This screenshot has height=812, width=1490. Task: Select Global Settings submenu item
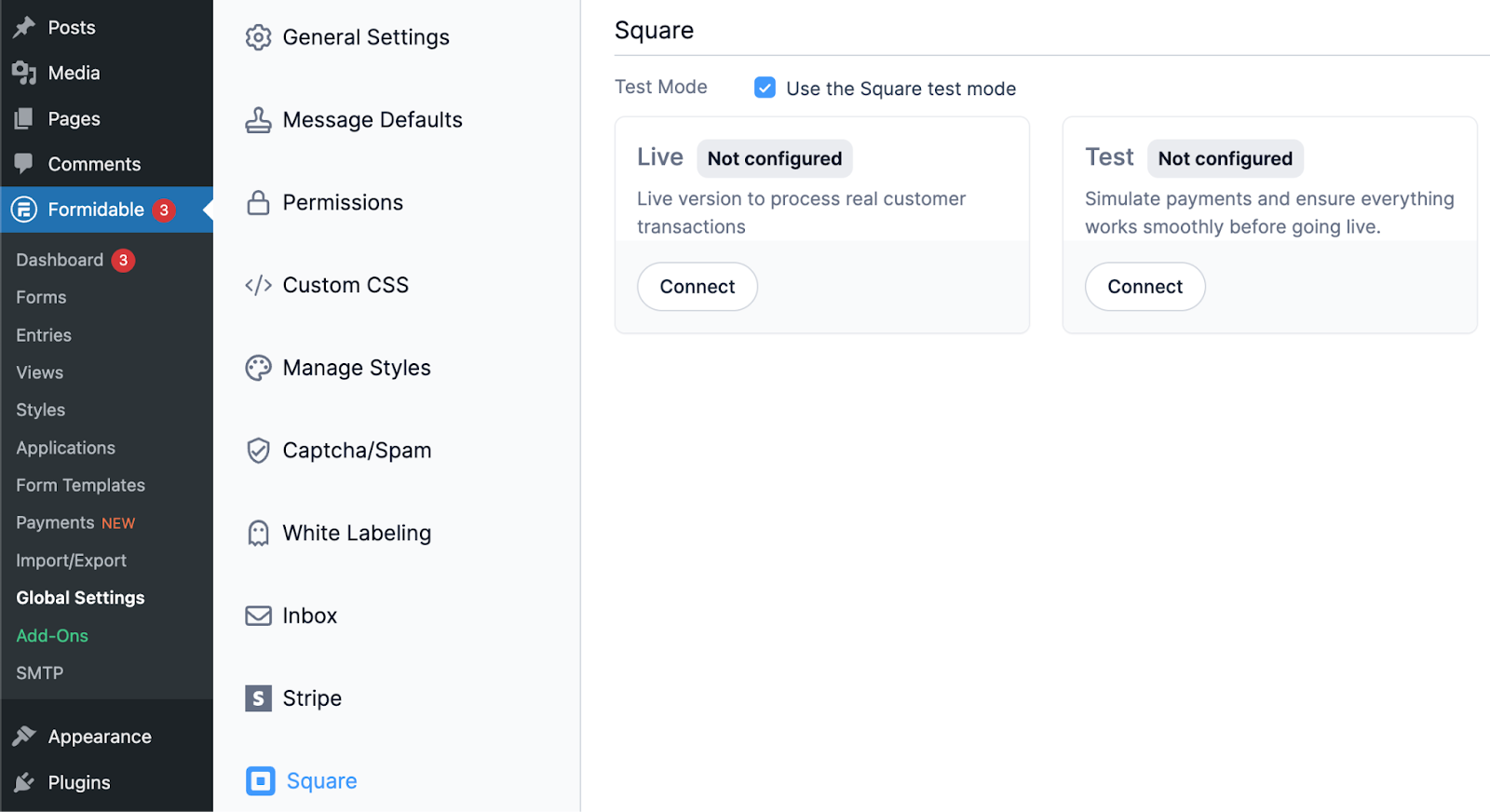tap(80, 598)
